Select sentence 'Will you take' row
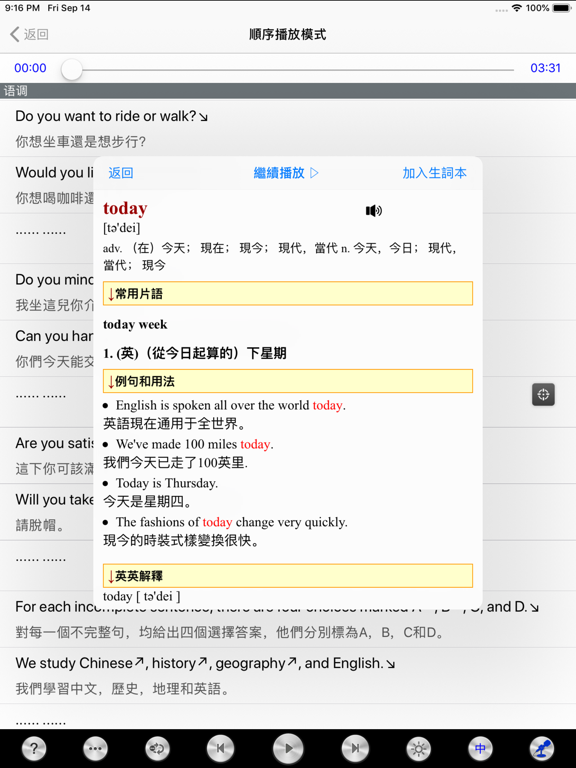The width and height of the screenshot is (576, 768). click(54, 500)
